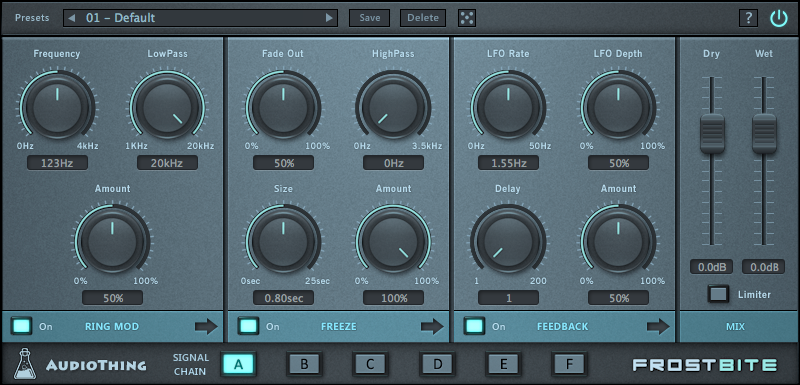This screenshot has width=800, height=385.
Task: Click the 0.80sec Size value field
Action: (284, 298)
